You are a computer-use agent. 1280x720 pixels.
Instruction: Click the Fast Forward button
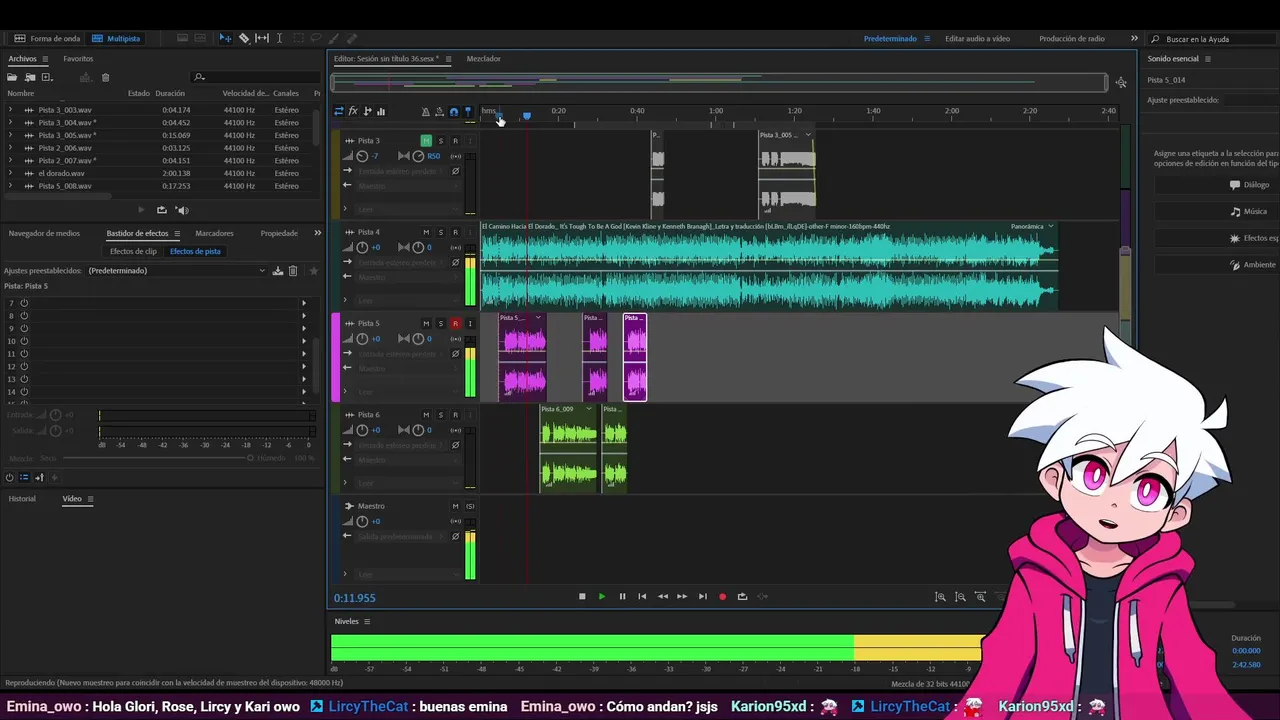682,596
